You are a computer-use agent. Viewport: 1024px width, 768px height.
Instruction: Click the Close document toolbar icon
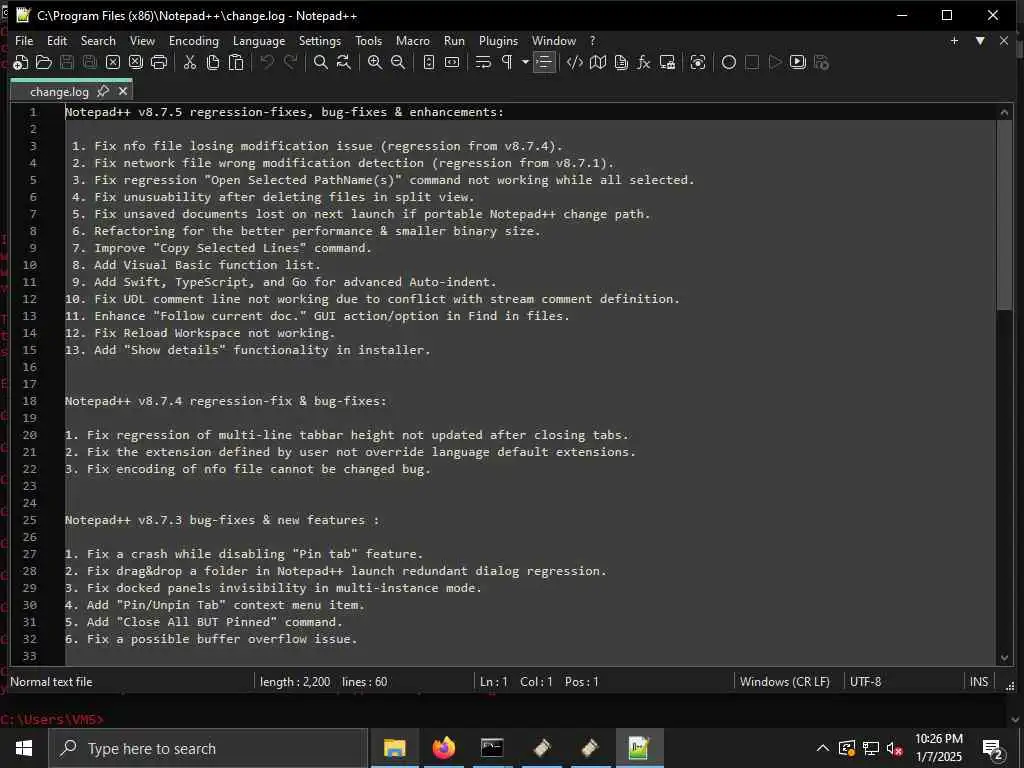113,63
